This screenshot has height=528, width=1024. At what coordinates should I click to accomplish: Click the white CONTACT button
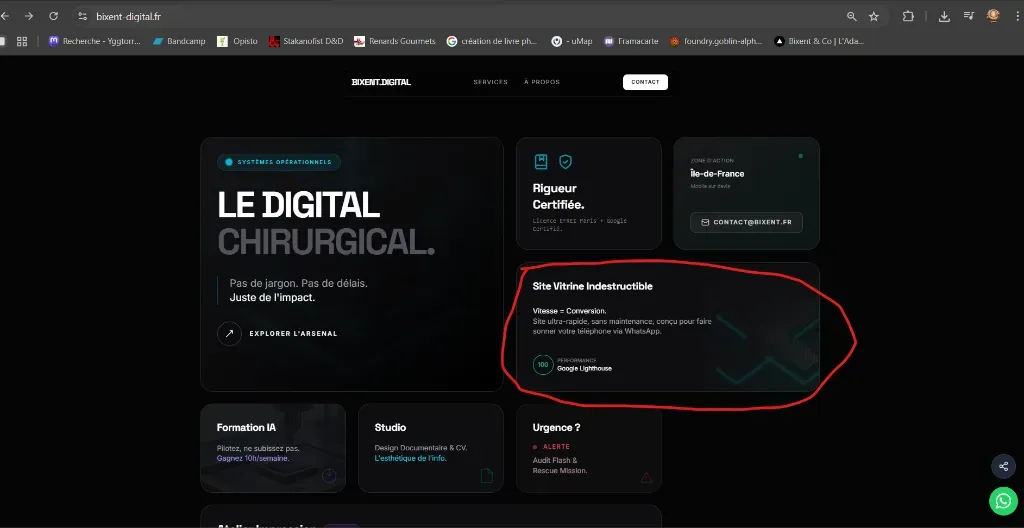pyautogui.click(x=645, y=82)
